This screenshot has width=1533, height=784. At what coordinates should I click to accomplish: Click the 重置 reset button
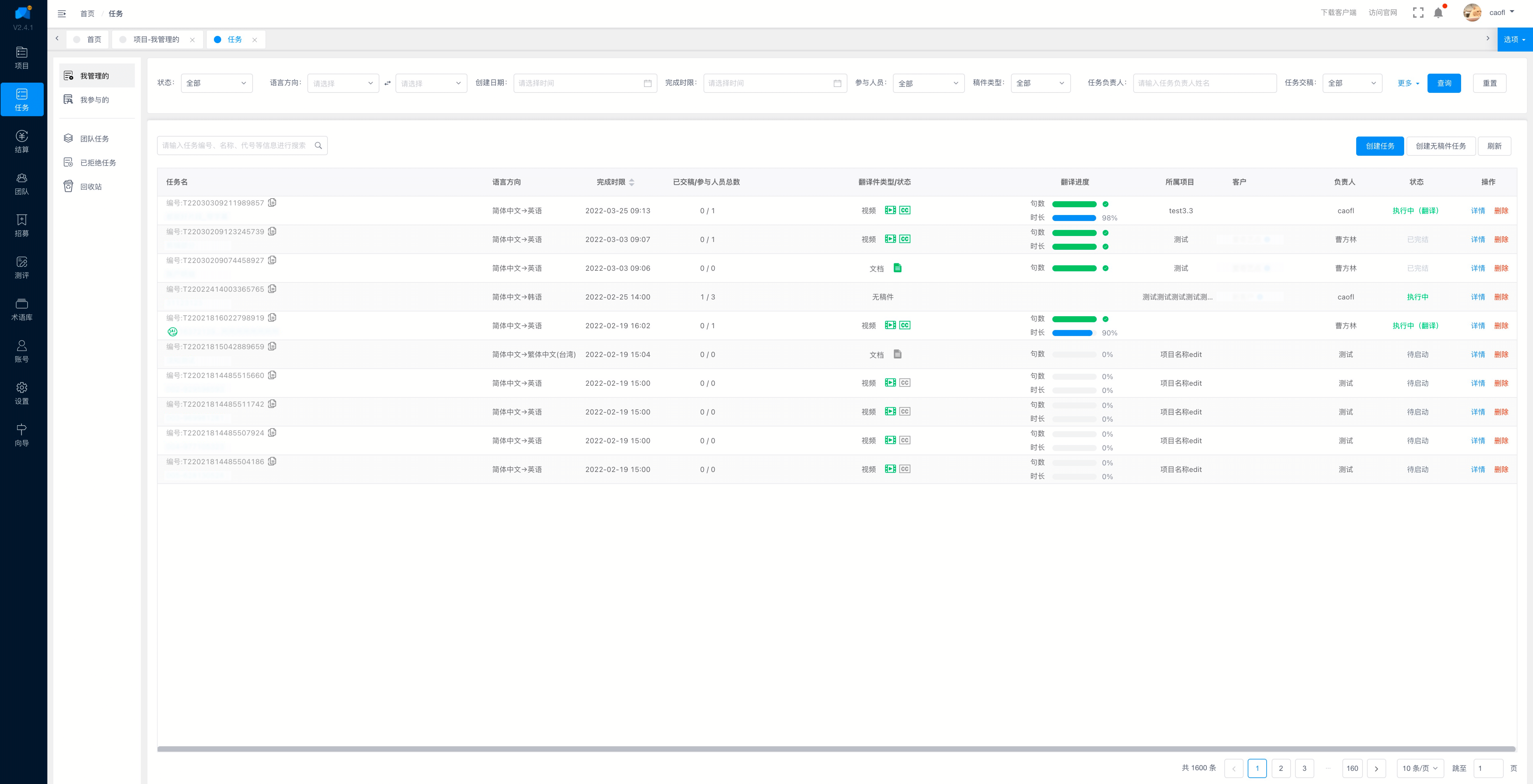click(x=1490, y=83)
